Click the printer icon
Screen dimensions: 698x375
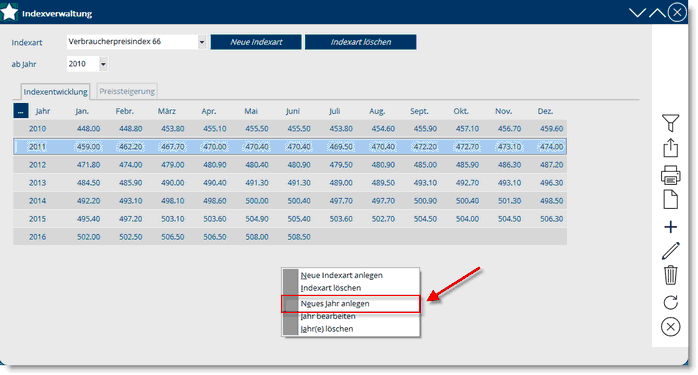click(x=670, y=175)
